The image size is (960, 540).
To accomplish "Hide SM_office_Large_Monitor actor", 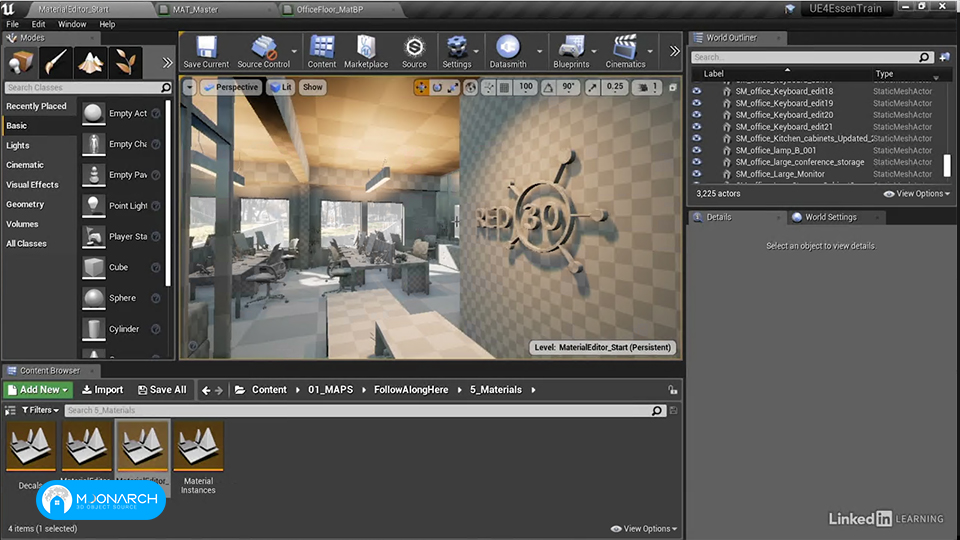I will click(x=697, y=173).
